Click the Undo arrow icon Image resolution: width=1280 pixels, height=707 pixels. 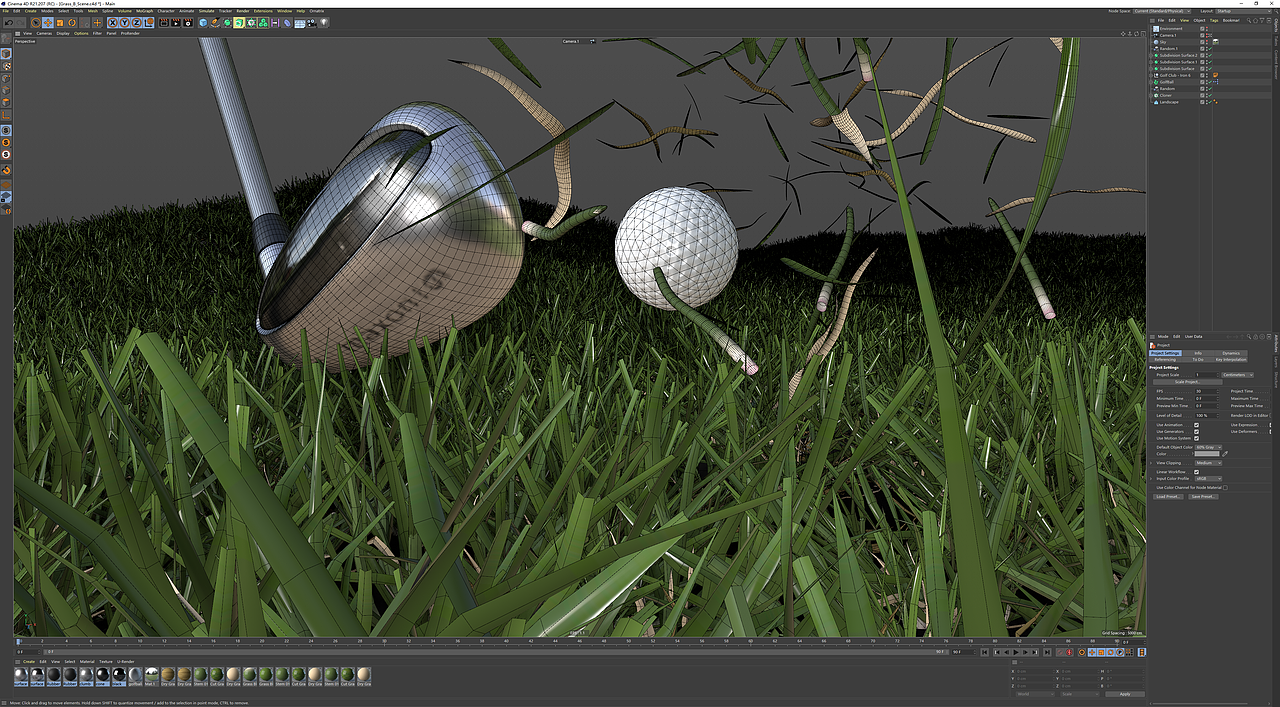click(9, 22)
